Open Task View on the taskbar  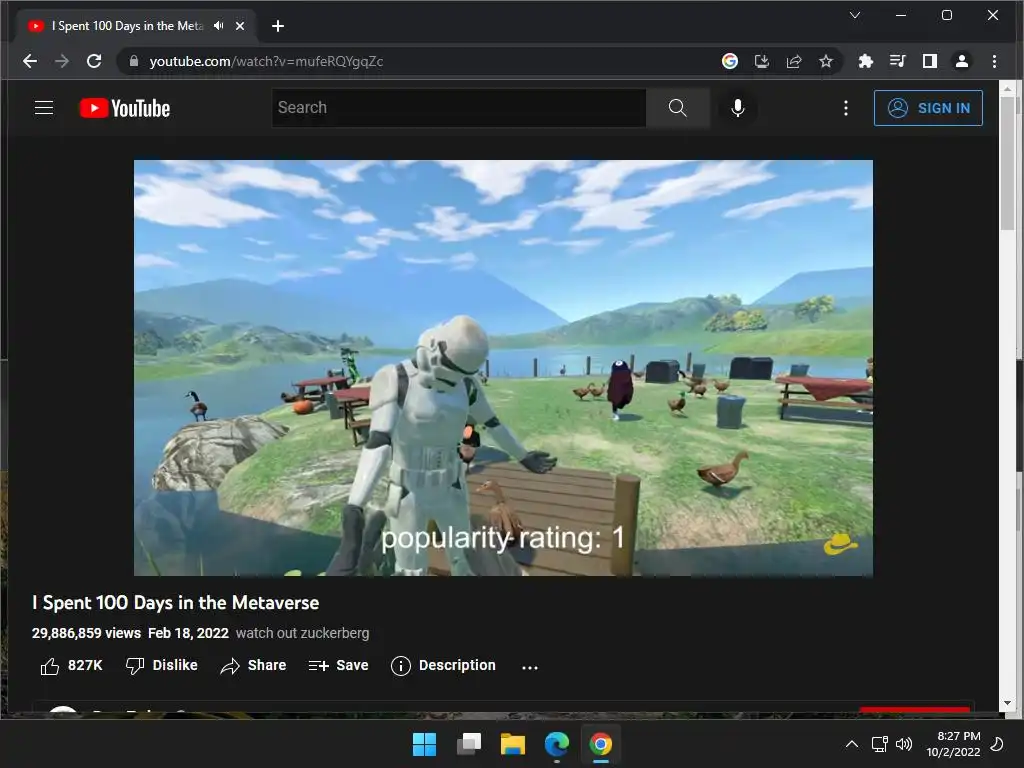tap(469, 744)
